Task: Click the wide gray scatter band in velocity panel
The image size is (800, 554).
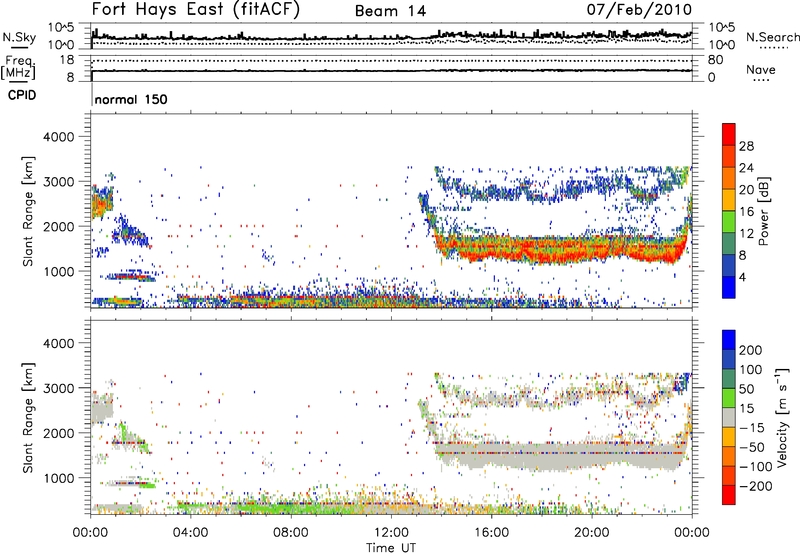Action: pyautogui.click(x=561, y=457)
